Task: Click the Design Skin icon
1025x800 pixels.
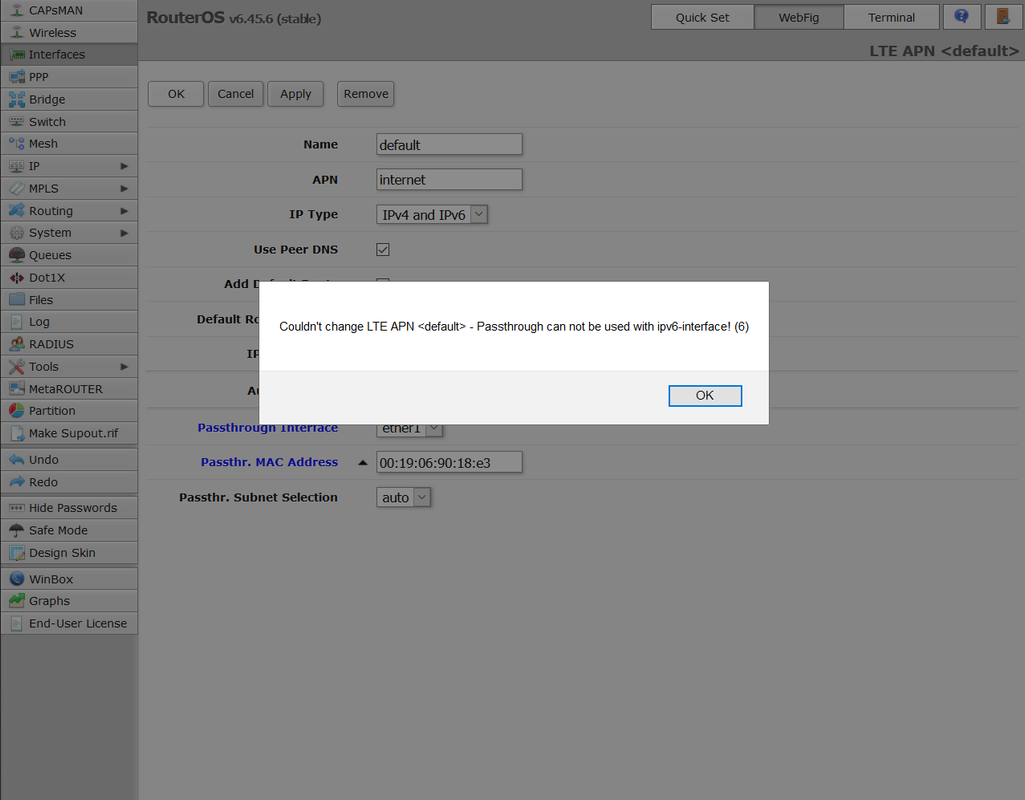Action: coord(17,553)
